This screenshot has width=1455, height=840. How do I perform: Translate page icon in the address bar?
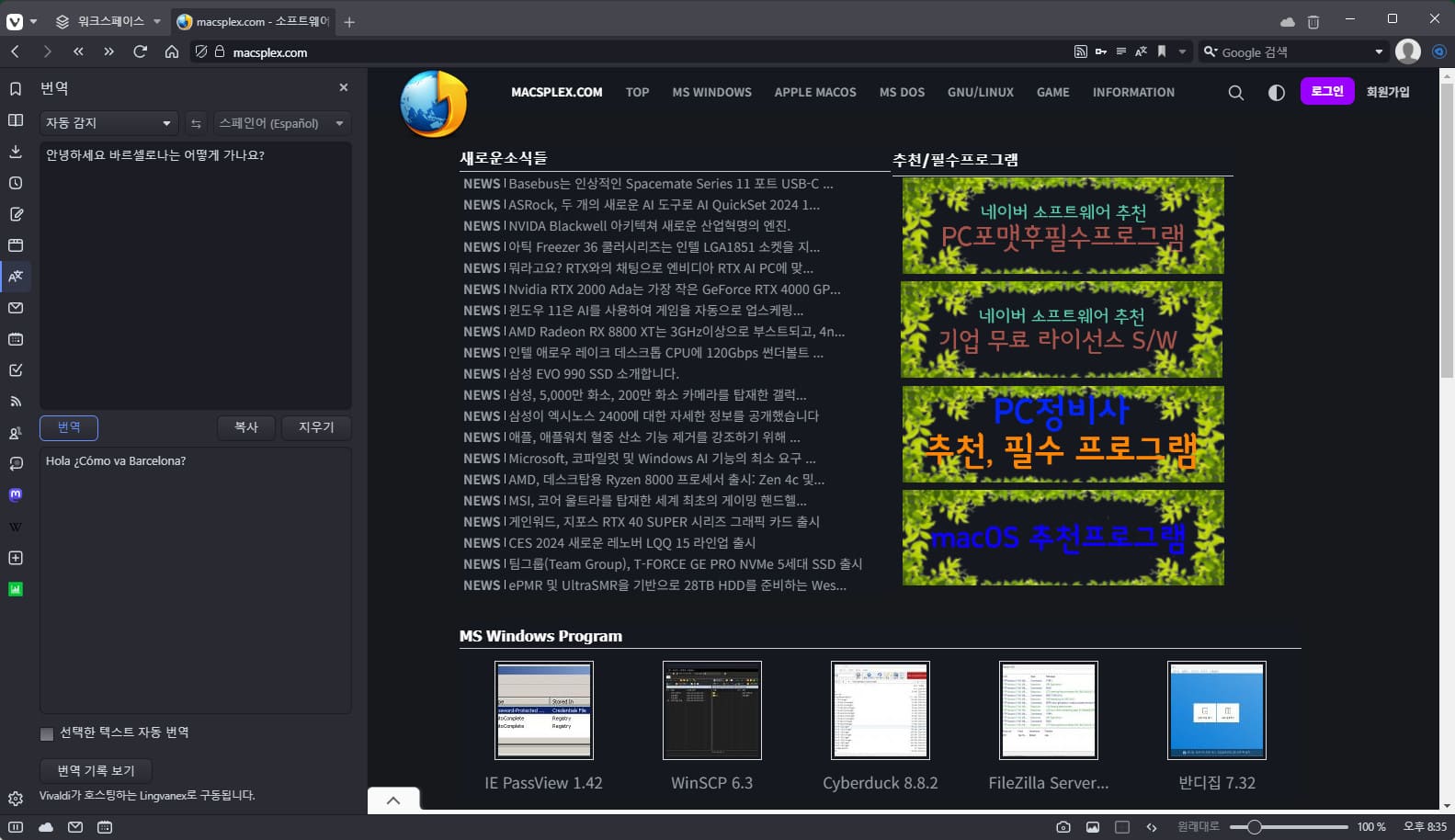(1142, 51)
